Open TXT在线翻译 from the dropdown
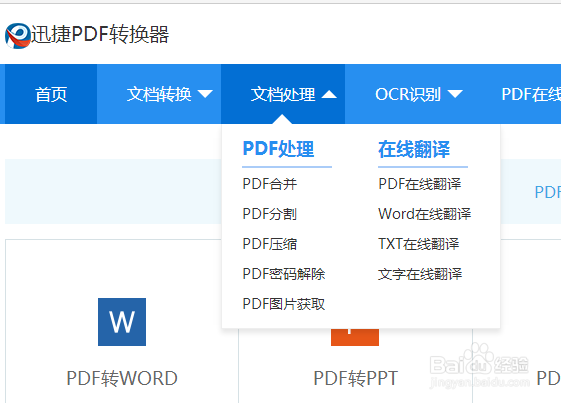Image resolution: width=561 pixels, height=403 pixels. 419,244
